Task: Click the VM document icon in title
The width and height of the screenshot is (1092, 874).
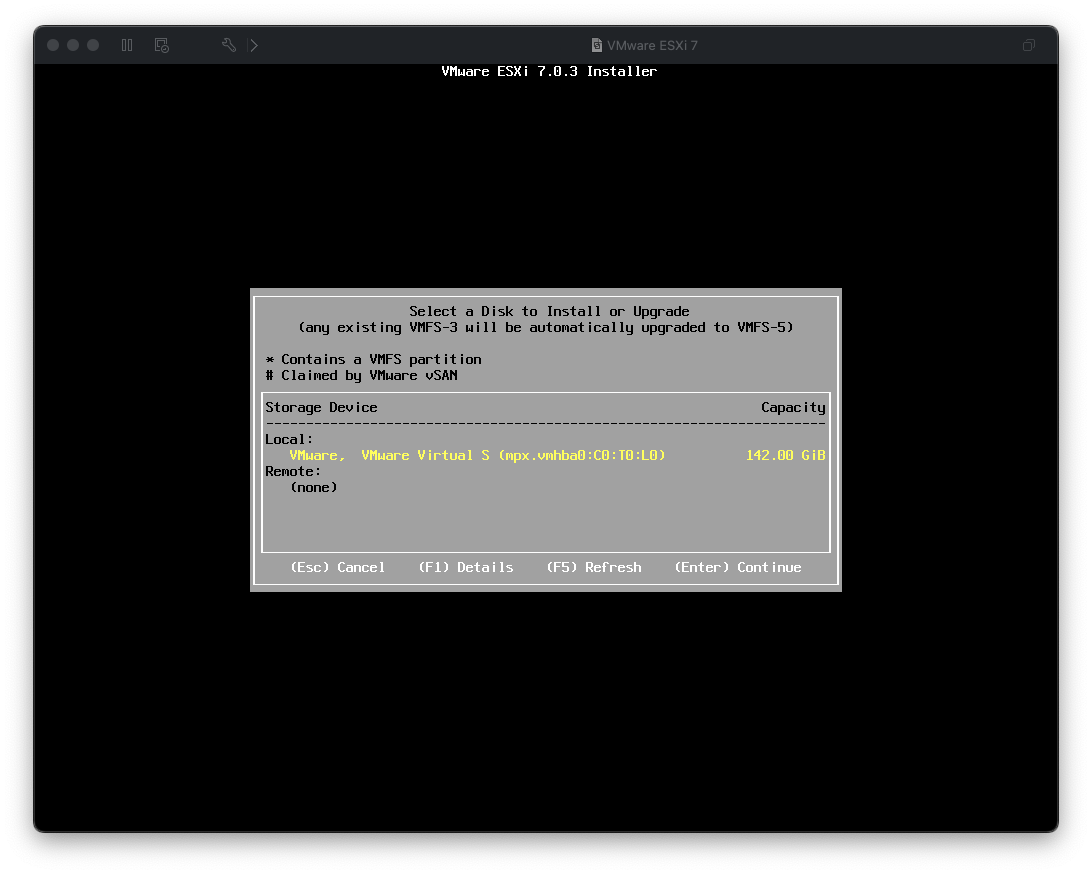Action: point(597,45)
